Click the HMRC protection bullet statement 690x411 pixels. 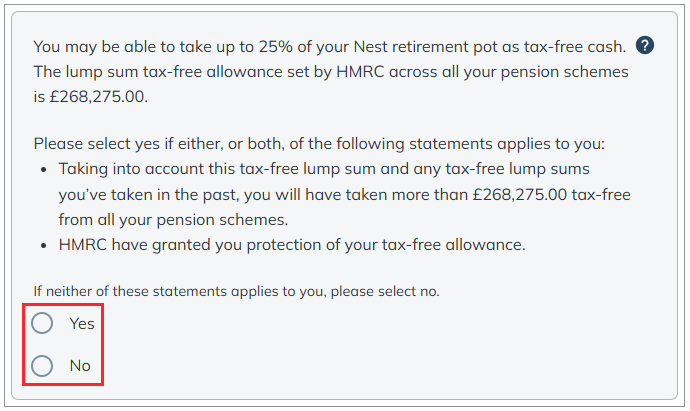292,245
